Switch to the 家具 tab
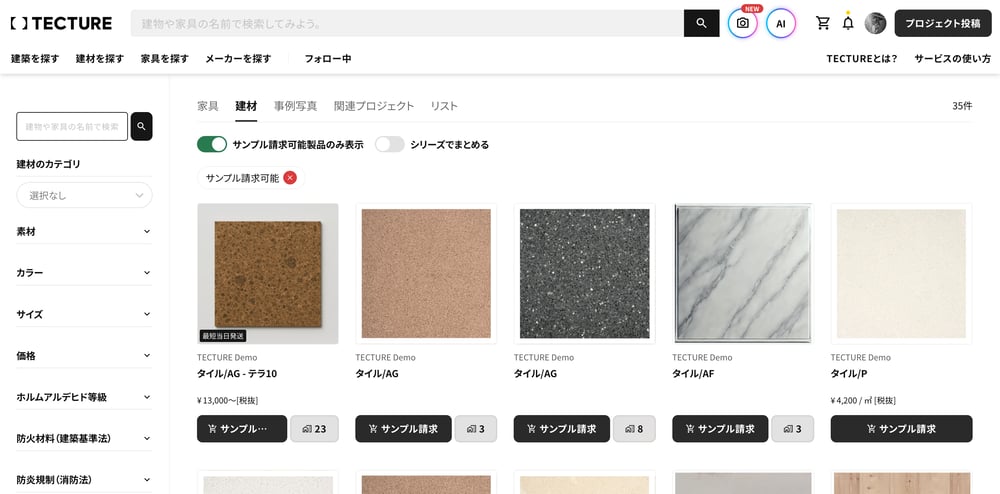 (x=208, y=106)
